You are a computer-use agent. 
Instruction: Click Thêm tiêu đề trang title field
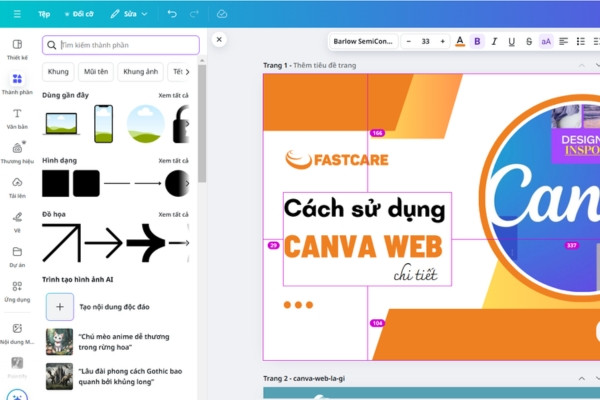pos(324,65)
